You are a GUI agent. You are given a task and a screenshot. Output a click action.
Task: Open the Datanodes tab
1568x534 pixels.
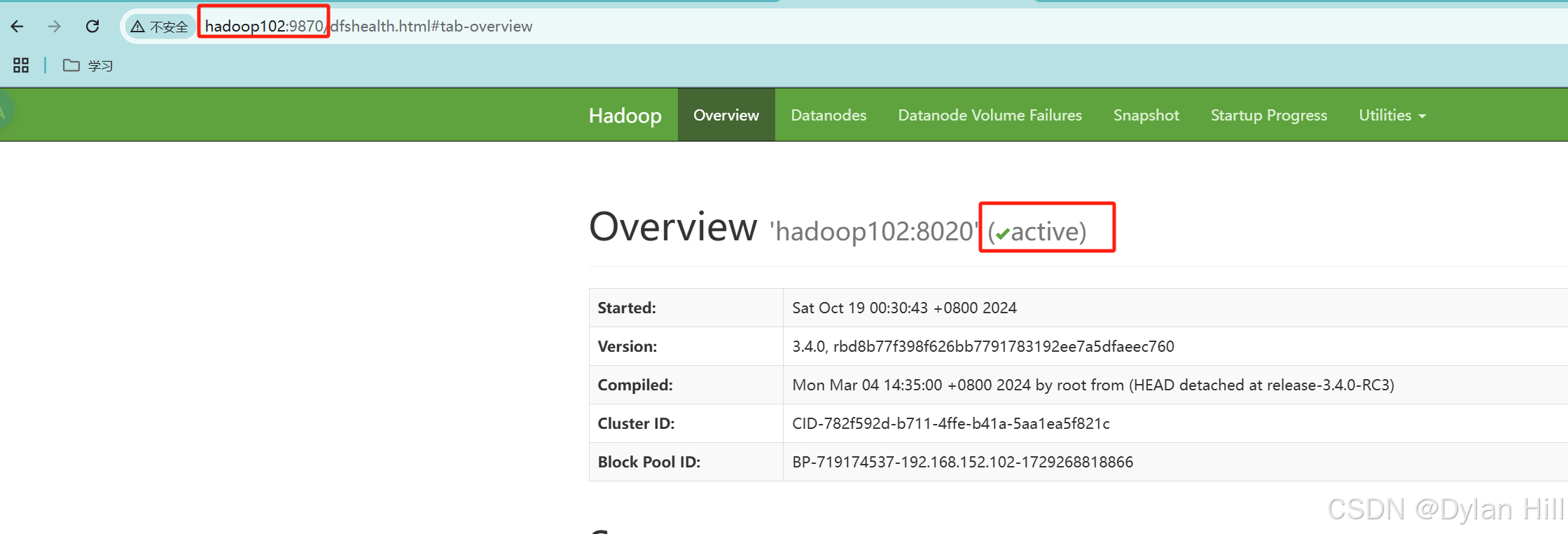click(828, 115)
